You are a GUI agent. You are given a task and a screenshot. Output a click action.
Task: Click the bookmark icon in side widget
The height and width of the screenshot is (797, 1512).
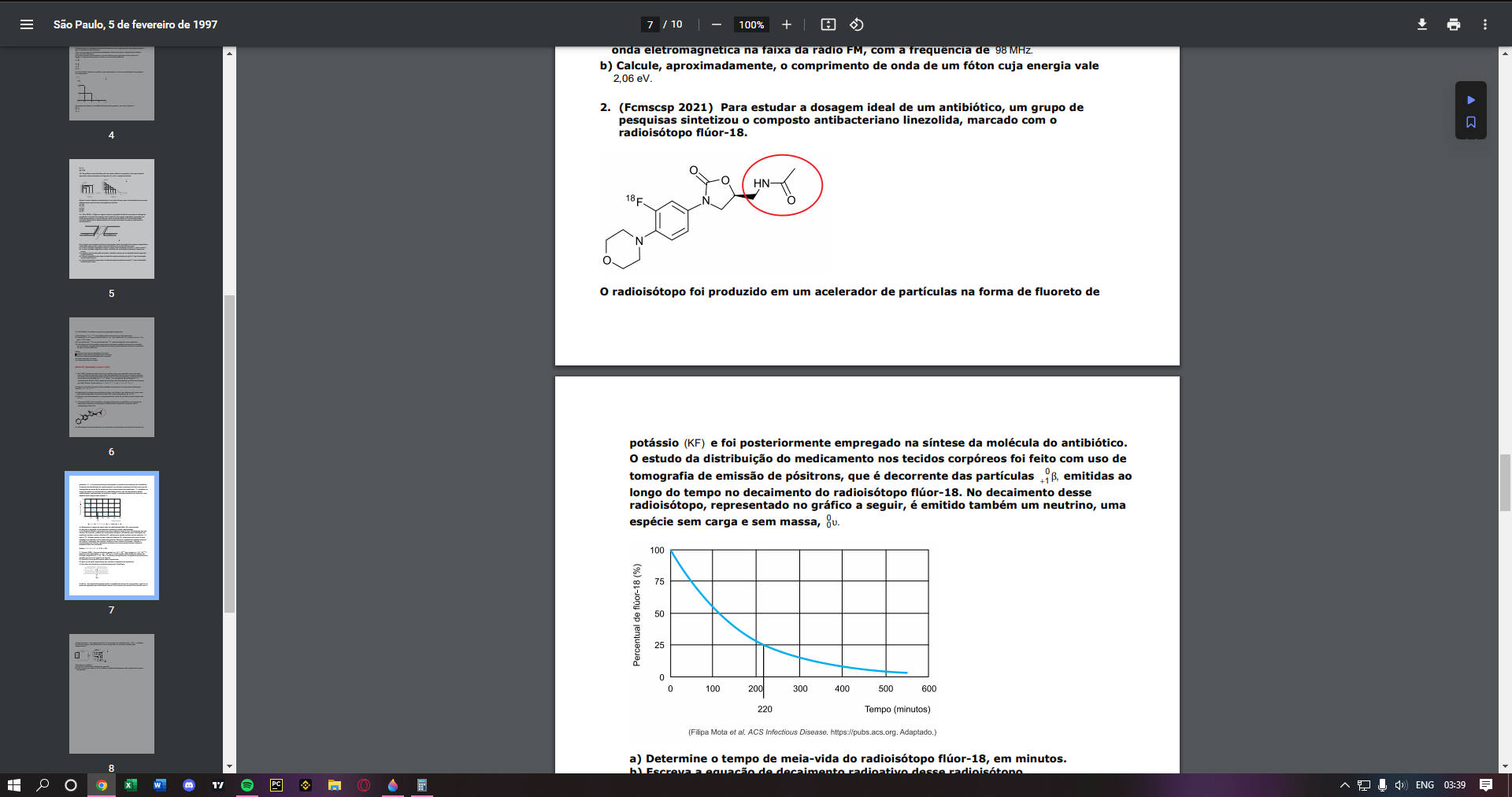(x=1471, y=122)
